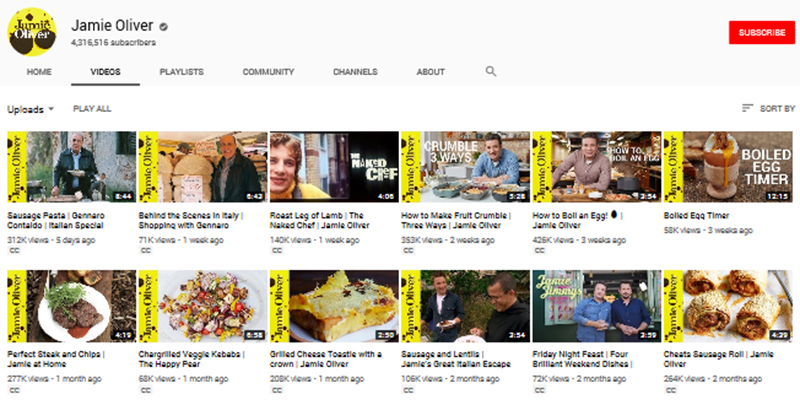This screenshot has height=405, width=800.
Task: Play the steak and chips plate thumbnail
Action: pyautogui.click(x=72, y=306)
